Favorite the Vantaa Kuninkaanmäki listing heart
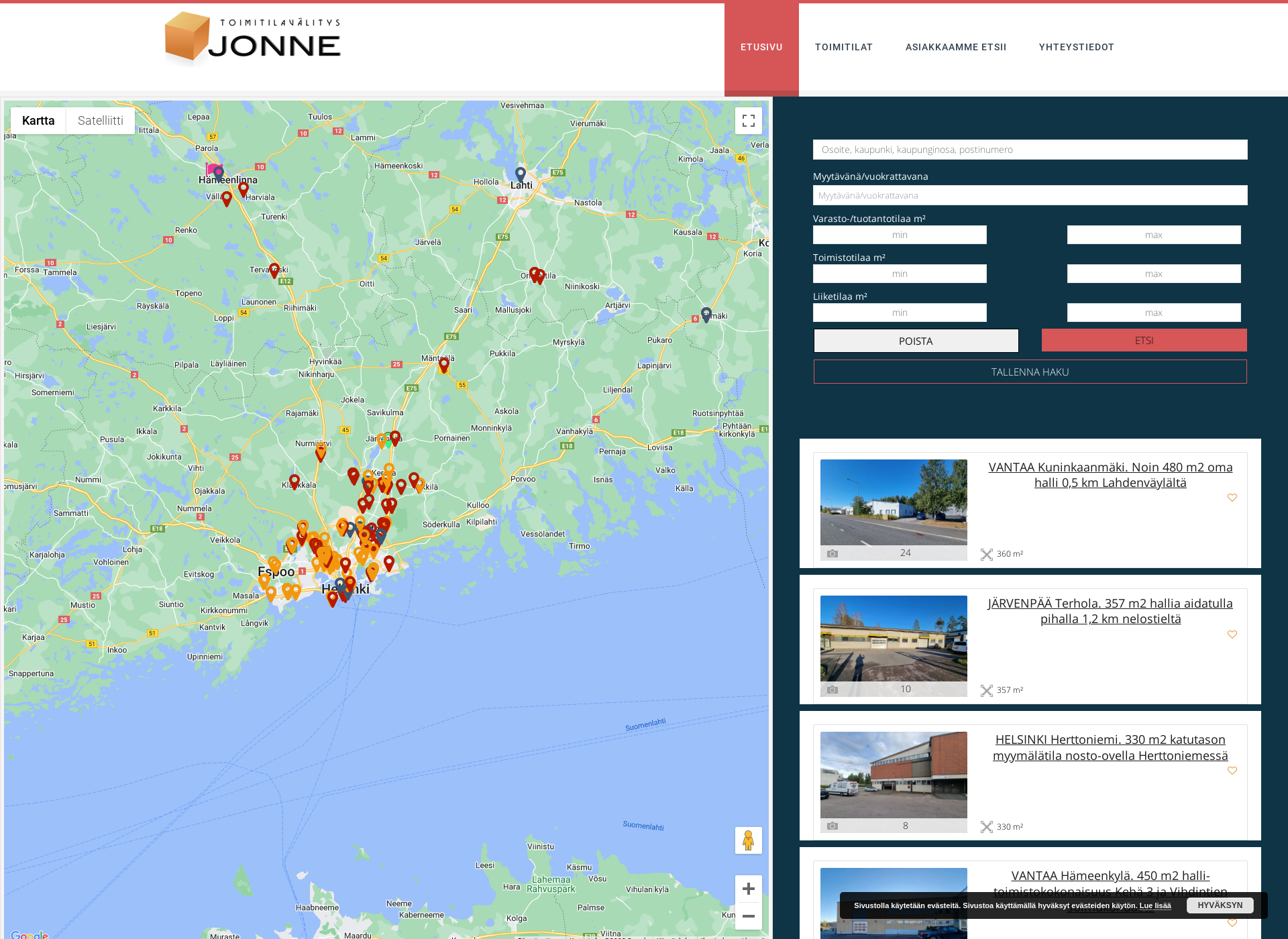This screenshot has height=939, width=1288. pyautogui.click(x=1232, y=498)
